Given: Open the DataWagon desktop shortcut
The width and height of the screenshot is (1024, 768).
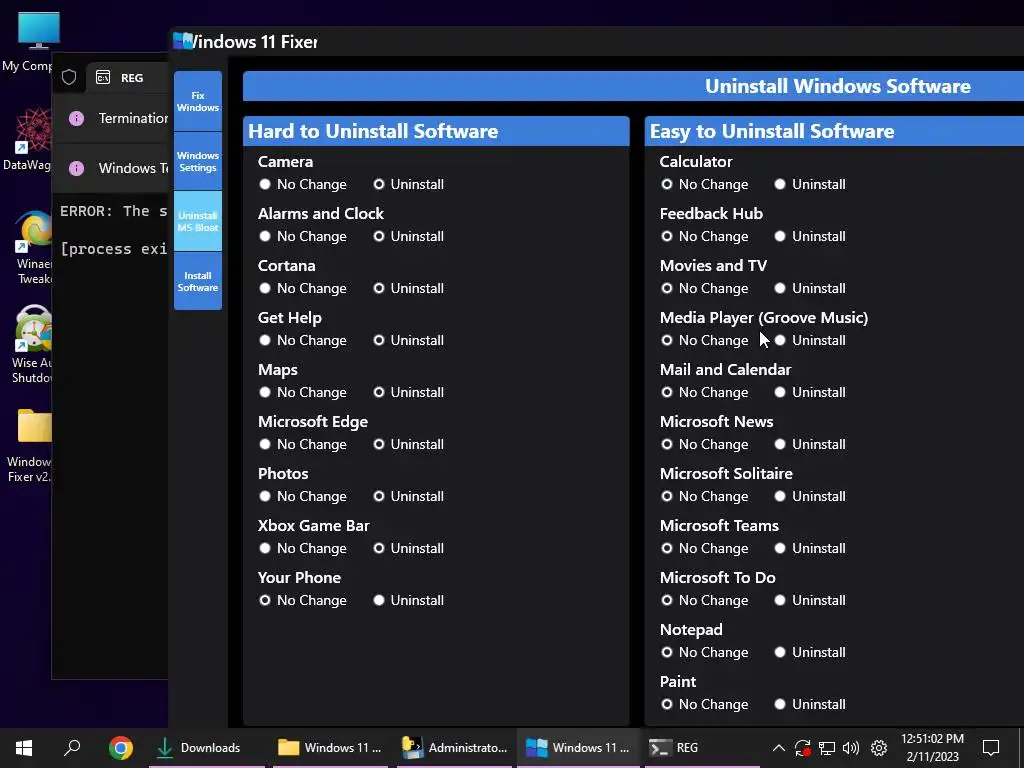Looking at the screenshot, I should pyautogui.click(x=27, y=139).
